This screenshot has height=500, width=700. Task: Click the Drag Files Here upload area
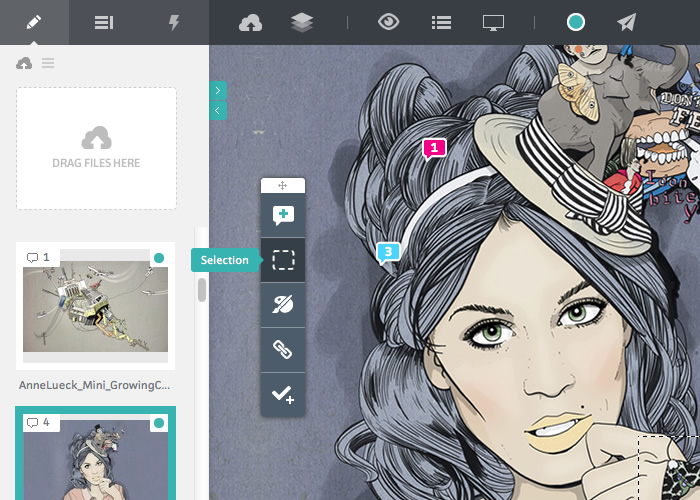[96, 148]
